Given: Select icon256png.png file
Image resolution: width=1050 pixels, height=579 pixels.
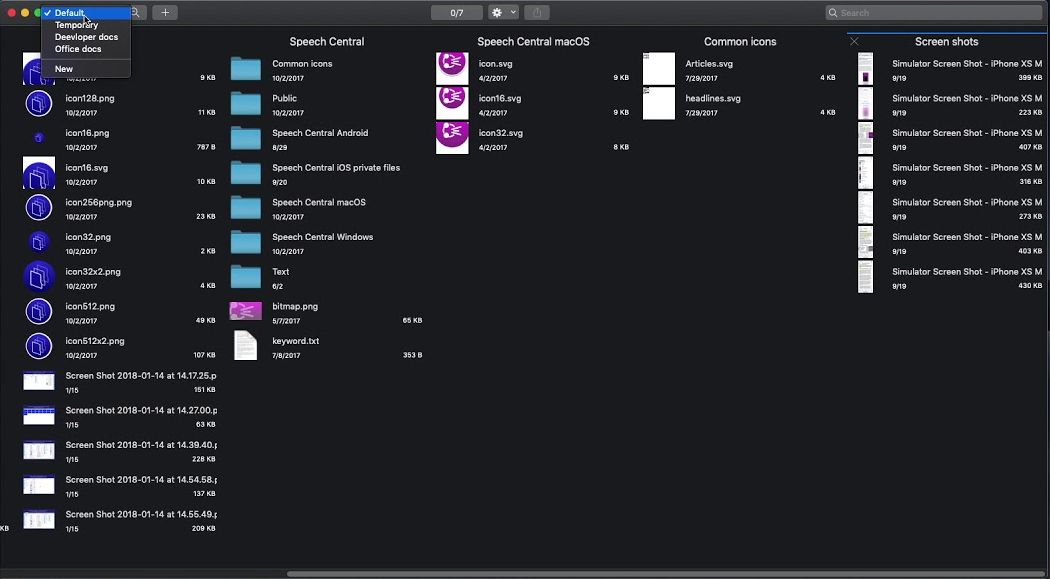Looking at the screenshot, I should tap(119, 209).
